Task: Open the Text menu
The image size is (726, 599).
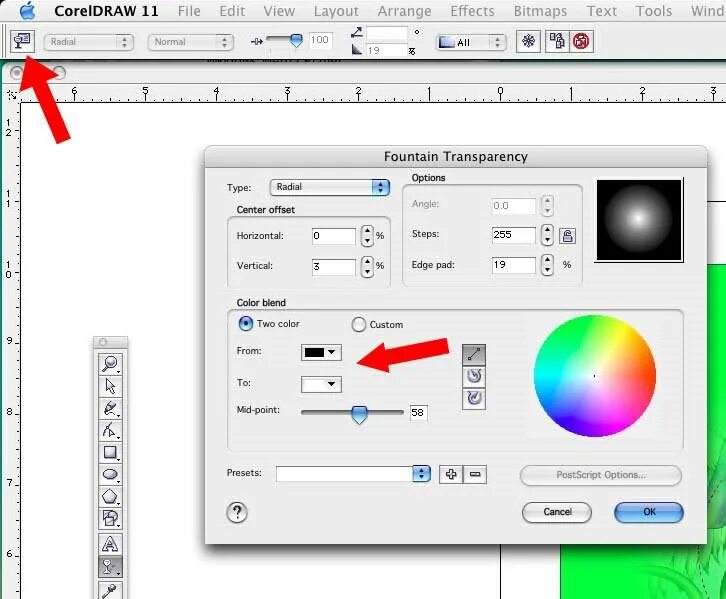Action: coord(601,11)
